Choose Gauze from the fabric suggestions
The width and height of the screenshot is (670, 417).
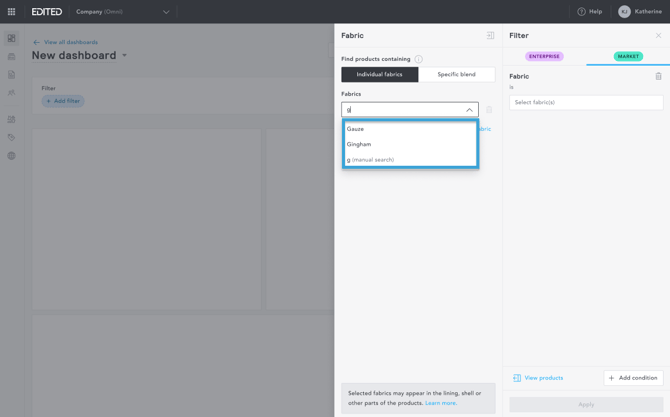pyautogui.click(x=356, y=129)
